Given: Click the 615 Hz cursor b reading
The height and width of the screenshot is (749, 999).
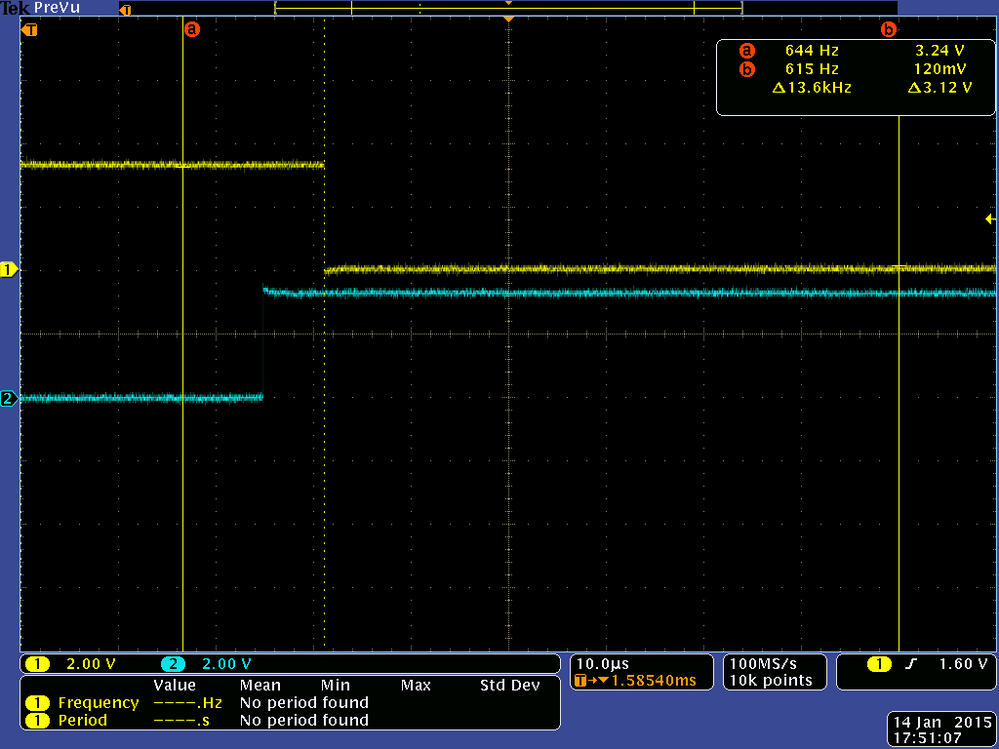Looking at the screenshot, I should pos(812,69).
